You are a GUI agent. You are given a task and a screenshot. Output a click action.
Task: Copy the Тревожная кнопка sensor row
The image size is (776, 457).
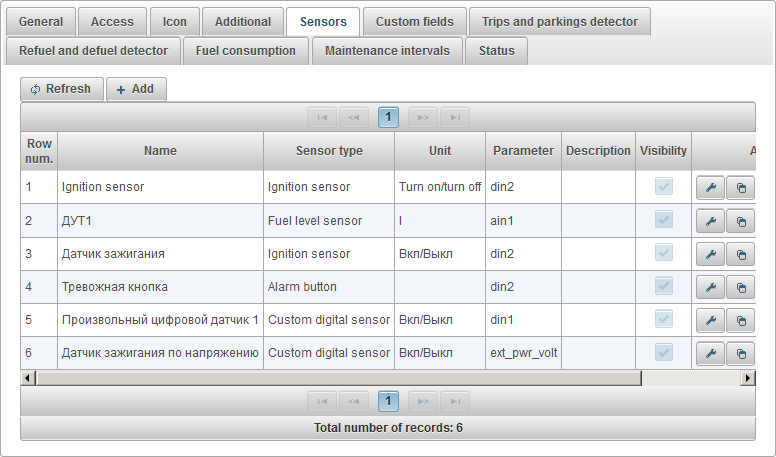coord(740,288)
